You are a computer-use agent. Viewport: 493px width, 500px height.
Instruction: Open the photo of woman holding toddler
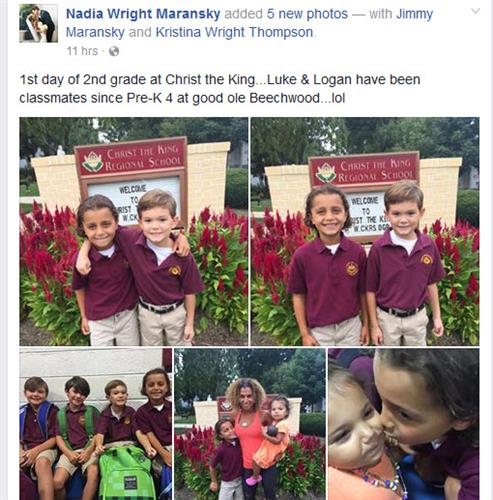tap(250, 424)
